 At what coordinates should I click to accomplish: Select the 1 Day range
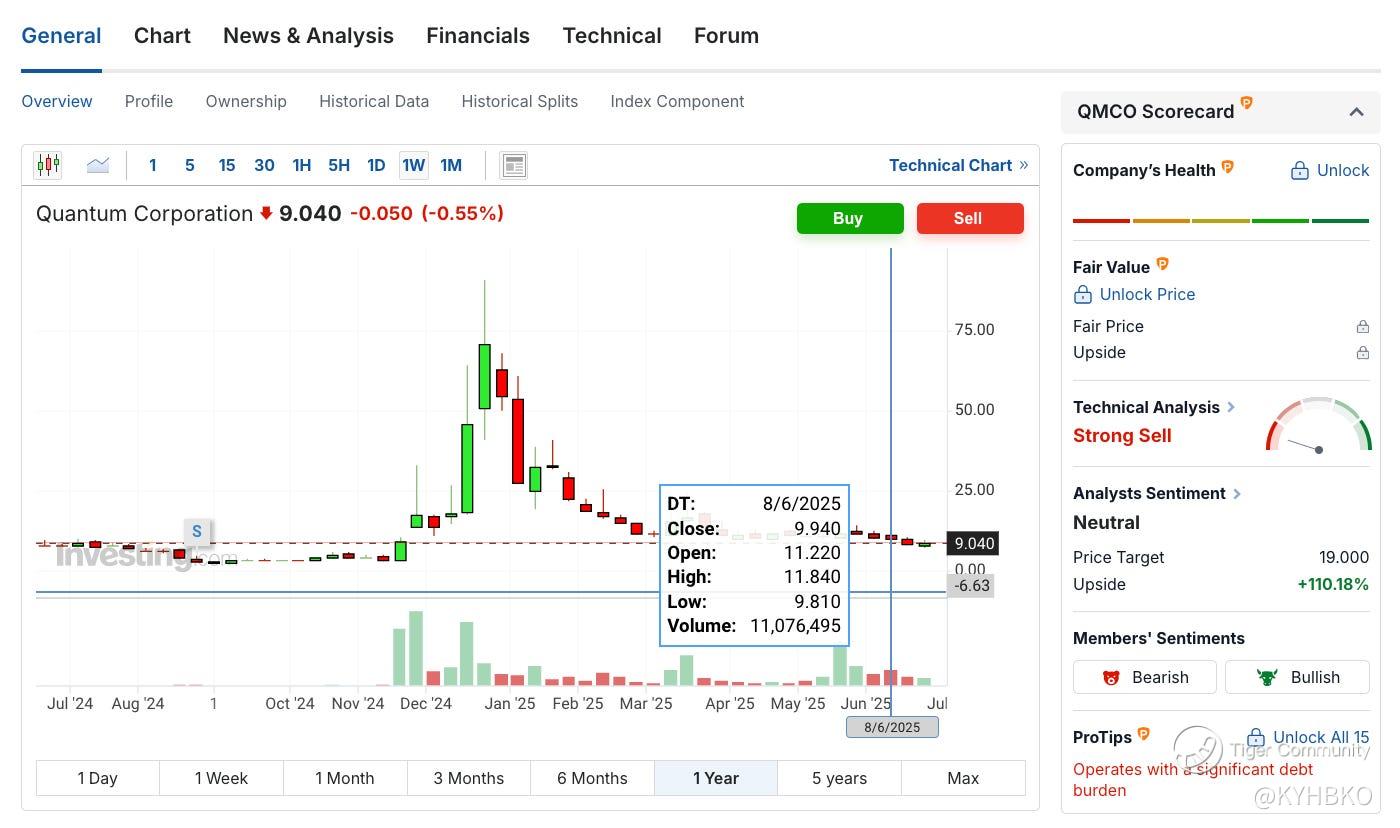(98, 778)
